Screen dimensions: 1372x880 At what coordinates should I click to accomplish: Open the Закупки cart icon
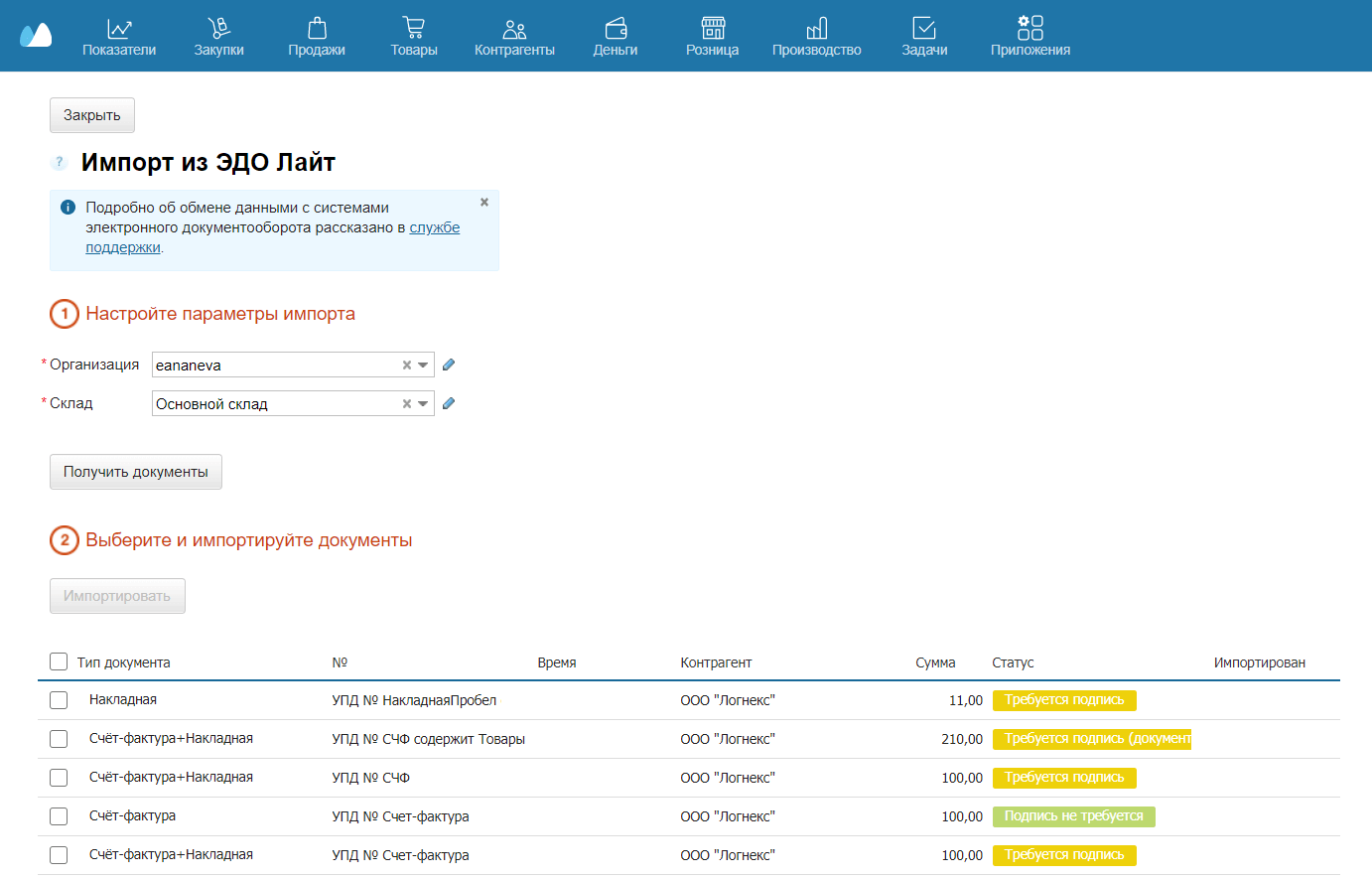tap(218, 29)
